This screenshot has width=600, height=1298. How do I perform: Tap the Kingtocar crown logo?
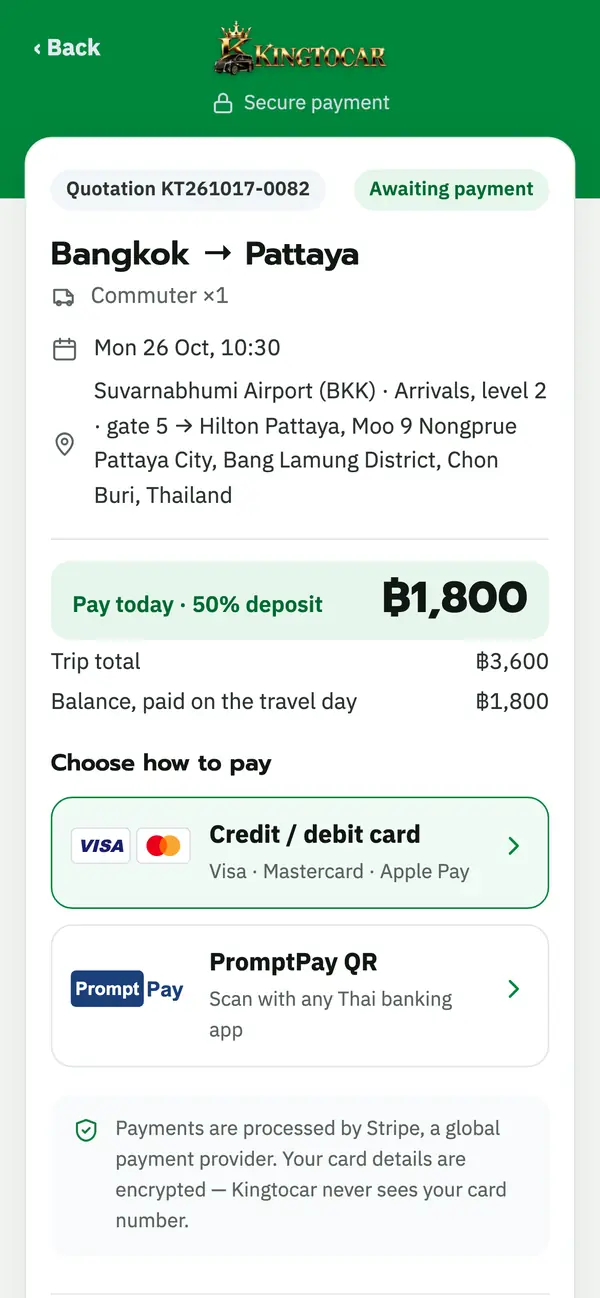(x=300, y=48)
